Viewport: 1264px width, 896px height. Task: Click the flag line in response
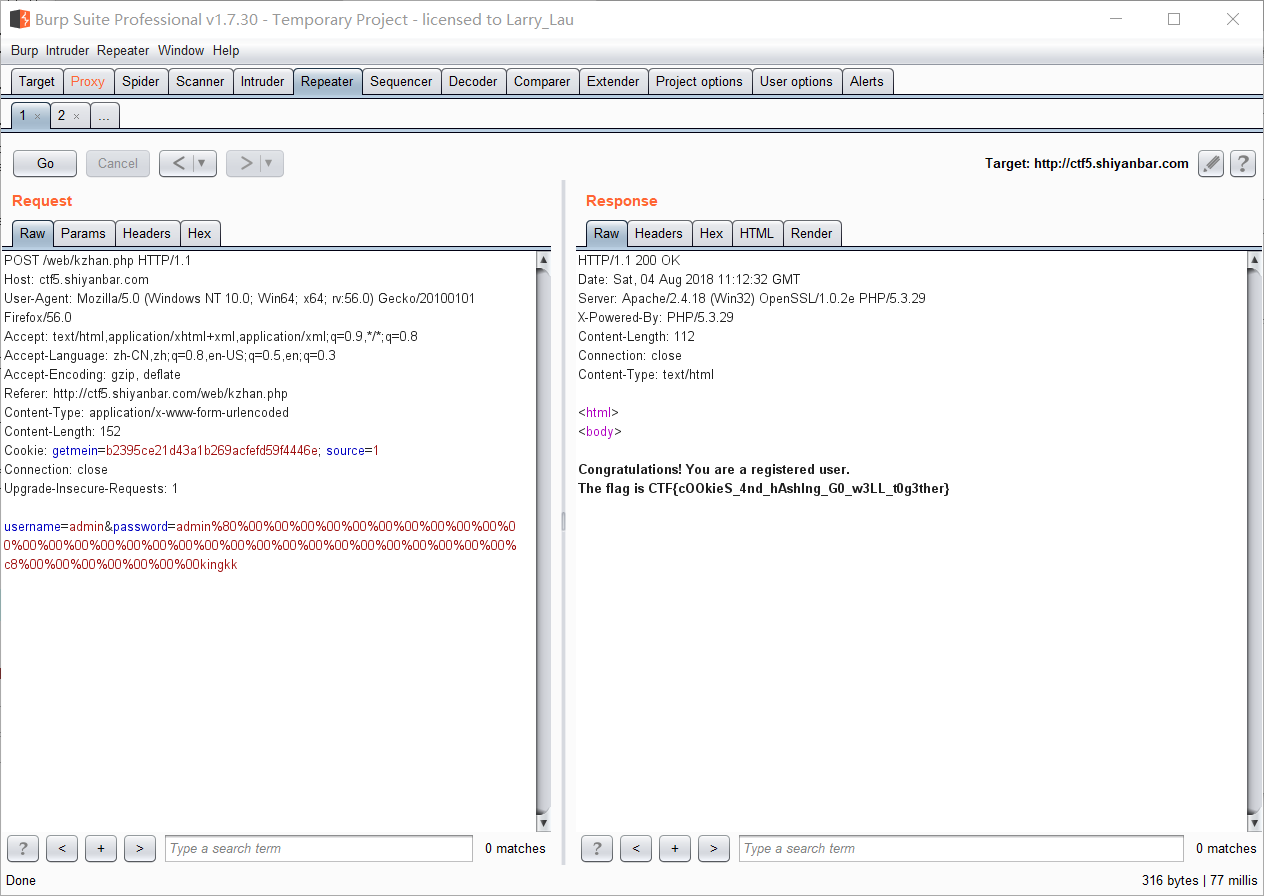[764, 488]
